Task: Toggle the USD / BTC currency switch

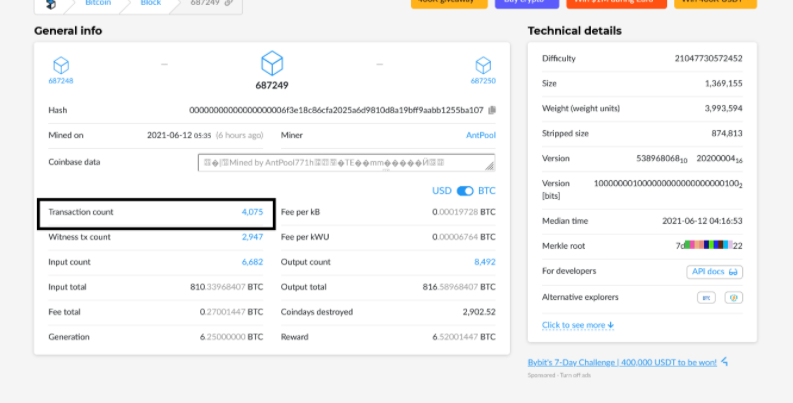Action: [465, 191]
